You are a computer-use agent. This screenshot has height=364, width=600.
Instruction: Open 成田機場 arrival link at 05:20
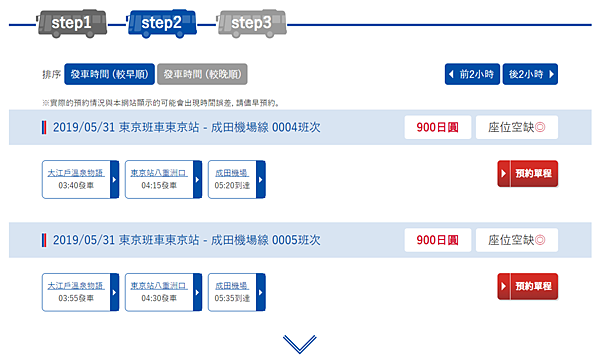(x=232, y=173)
